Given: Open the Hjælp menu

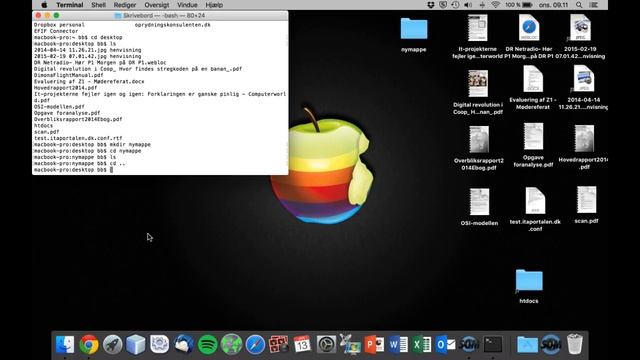Looking at the screenshot, I should tap(214, 5).
